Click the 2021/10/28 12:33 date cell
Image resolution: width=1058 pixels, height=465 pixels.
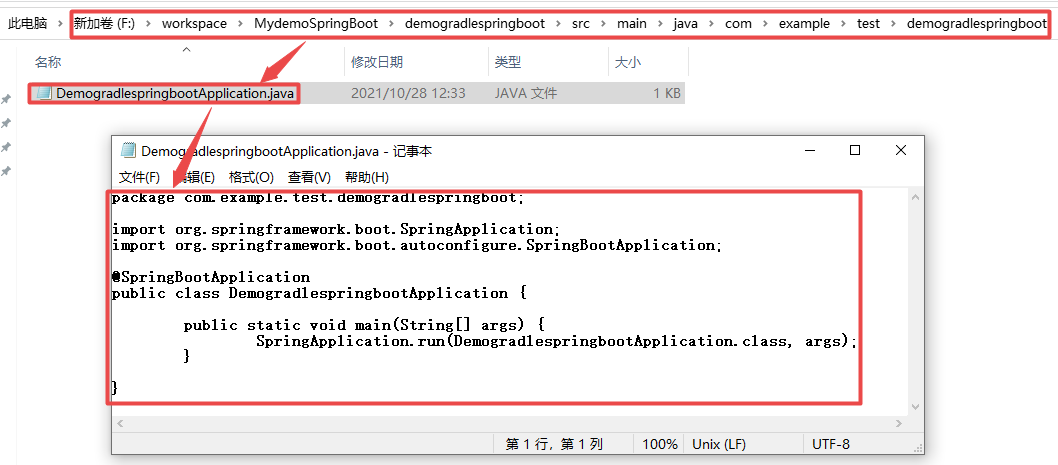click(x=408, y=93)
